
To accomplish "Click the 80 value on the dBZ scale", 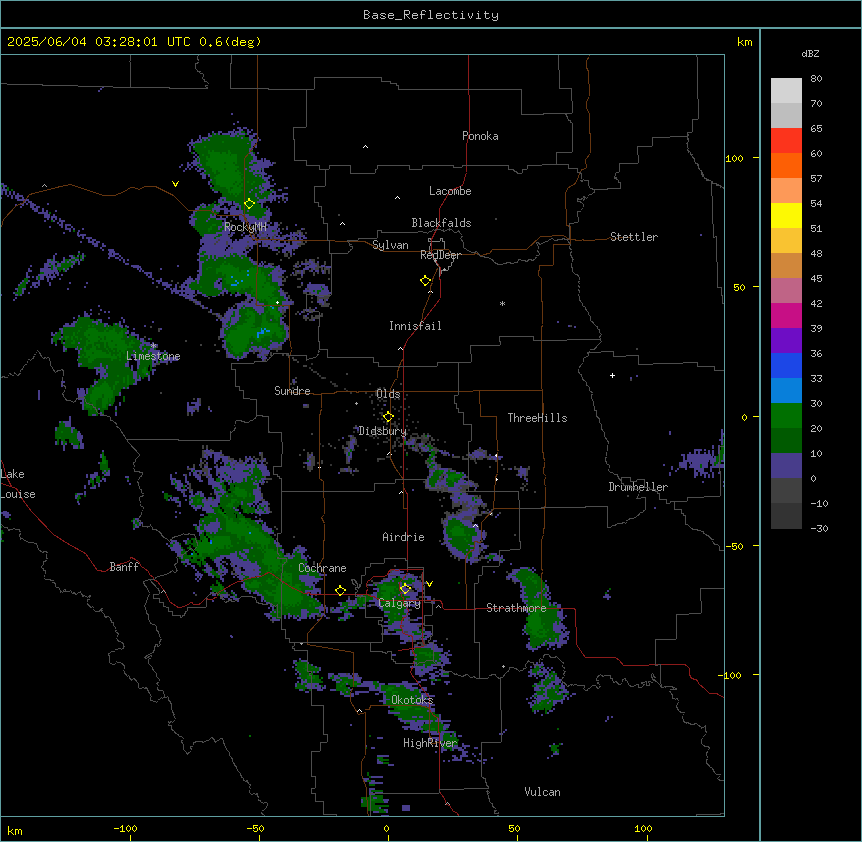I will point(816,79).
